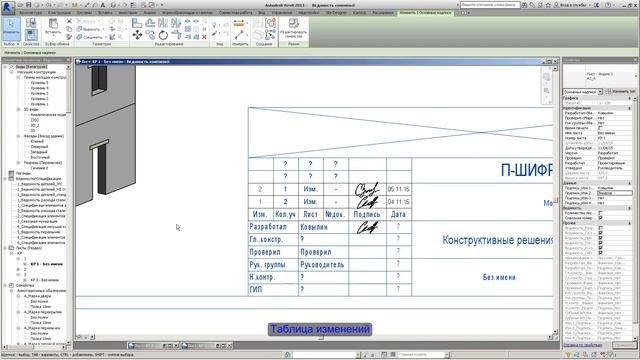Select the Copy tool in the modify panel

(150, 35)
